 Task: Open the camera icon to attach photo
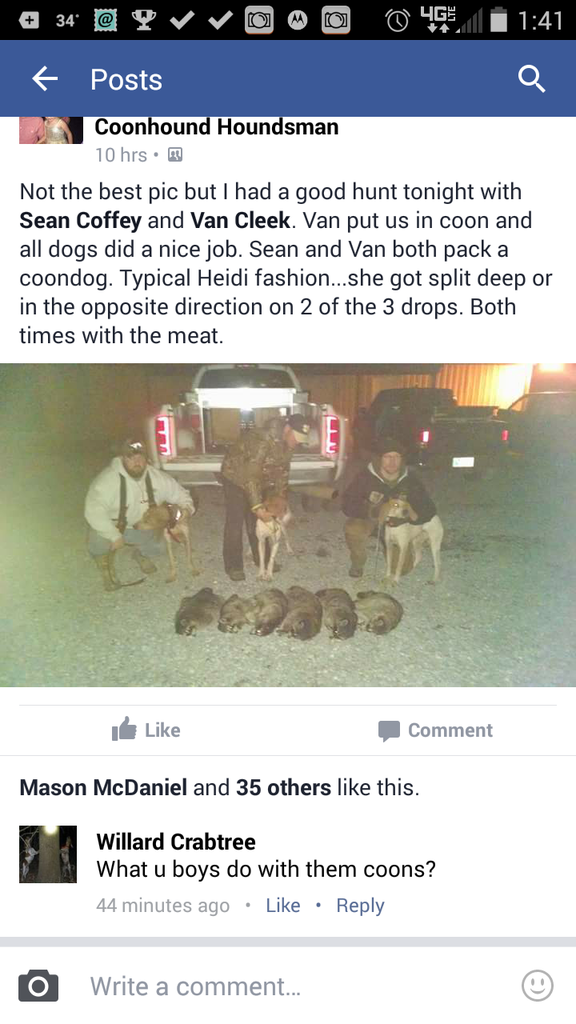[39, 985]
